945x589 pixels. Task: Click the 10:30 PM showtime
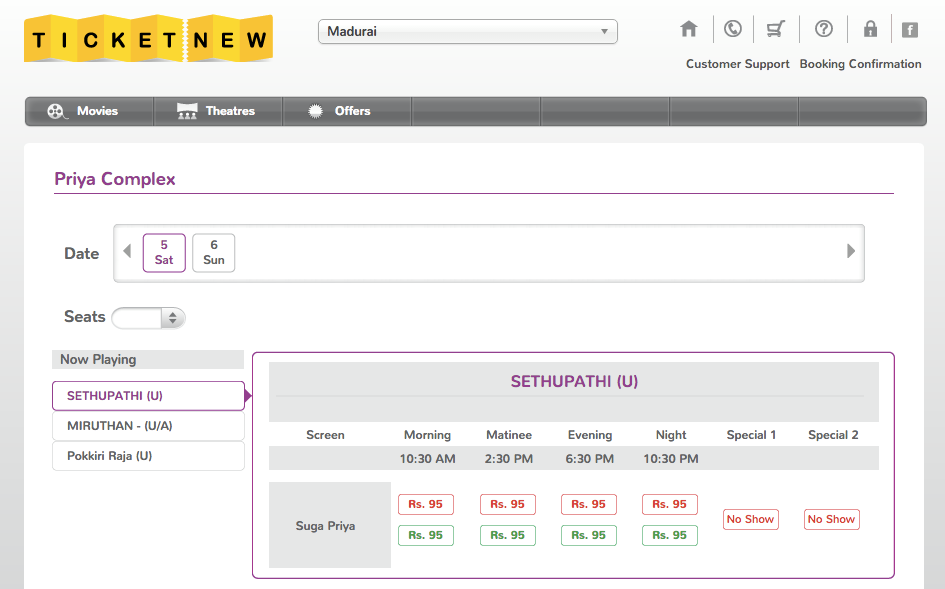(x=671, y=459)
